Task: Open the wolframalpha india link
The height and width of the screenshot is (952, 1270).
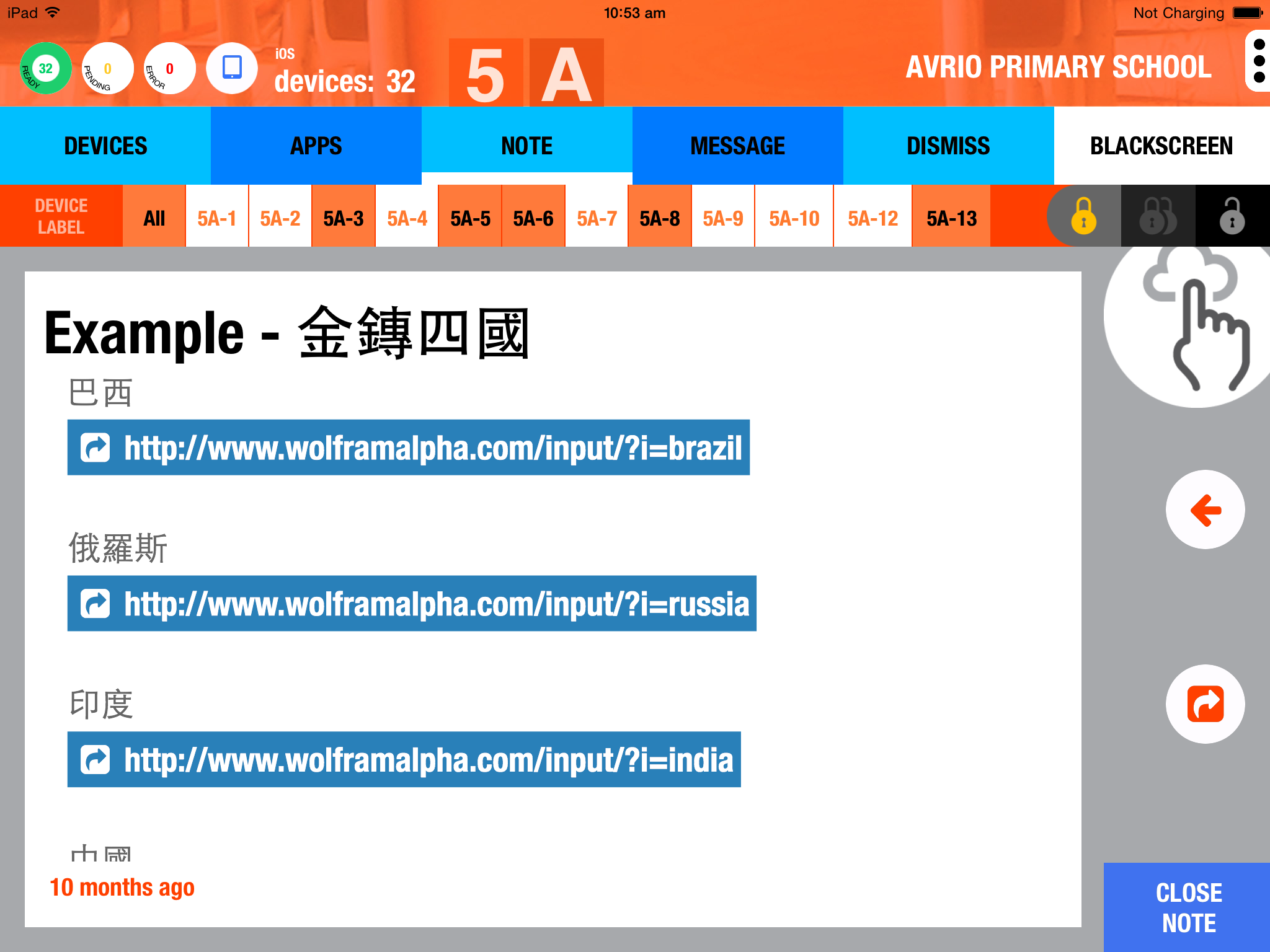Action: pyautogui.click(x=404, y=759)
